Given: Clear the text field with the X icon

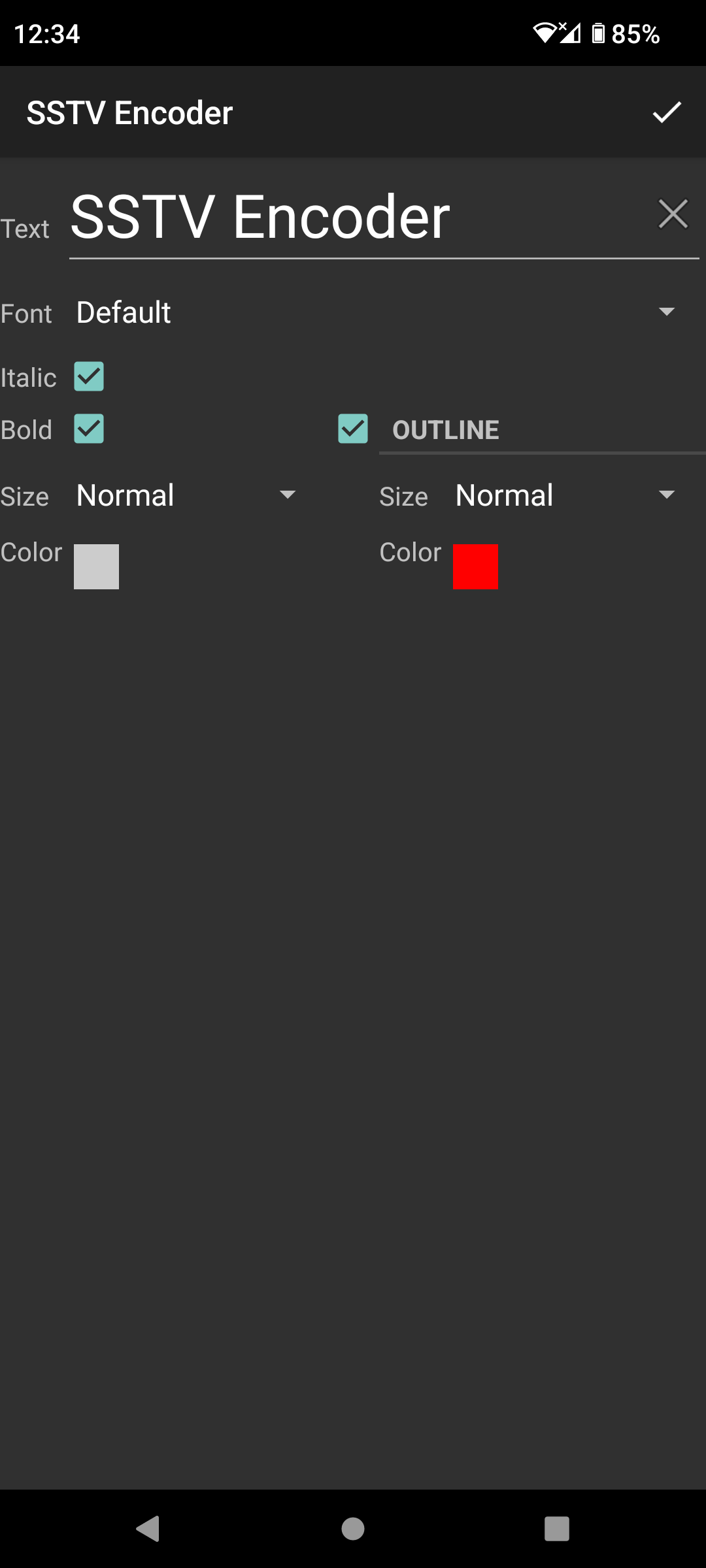Looking at the screenshot, I should coord(673,214).
